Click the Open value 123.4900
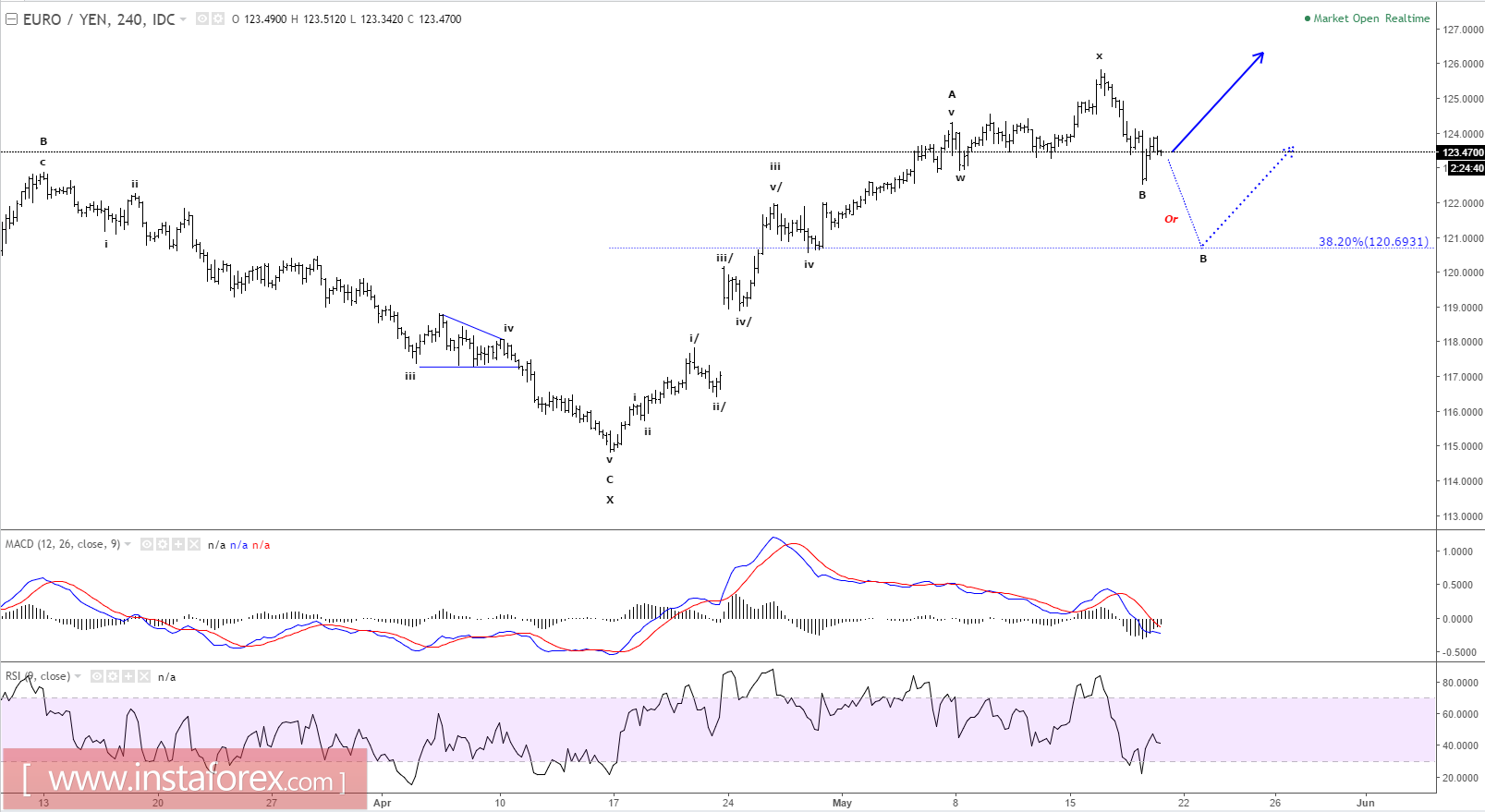 pos(265,19)
